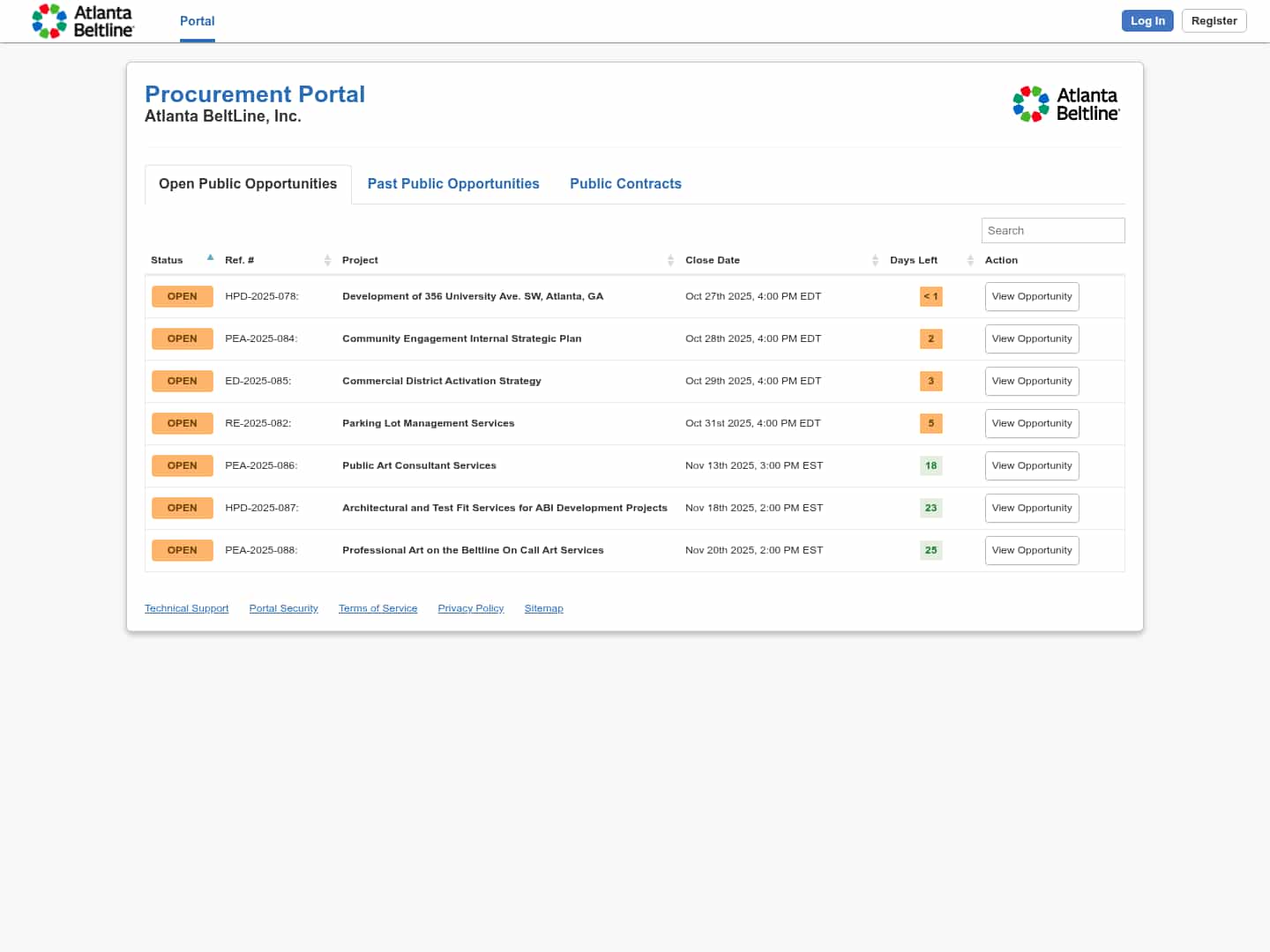Sort by Project column arrows
Image resolution: width=1270 pixels, height=952 pixels.
coord(670,260)
